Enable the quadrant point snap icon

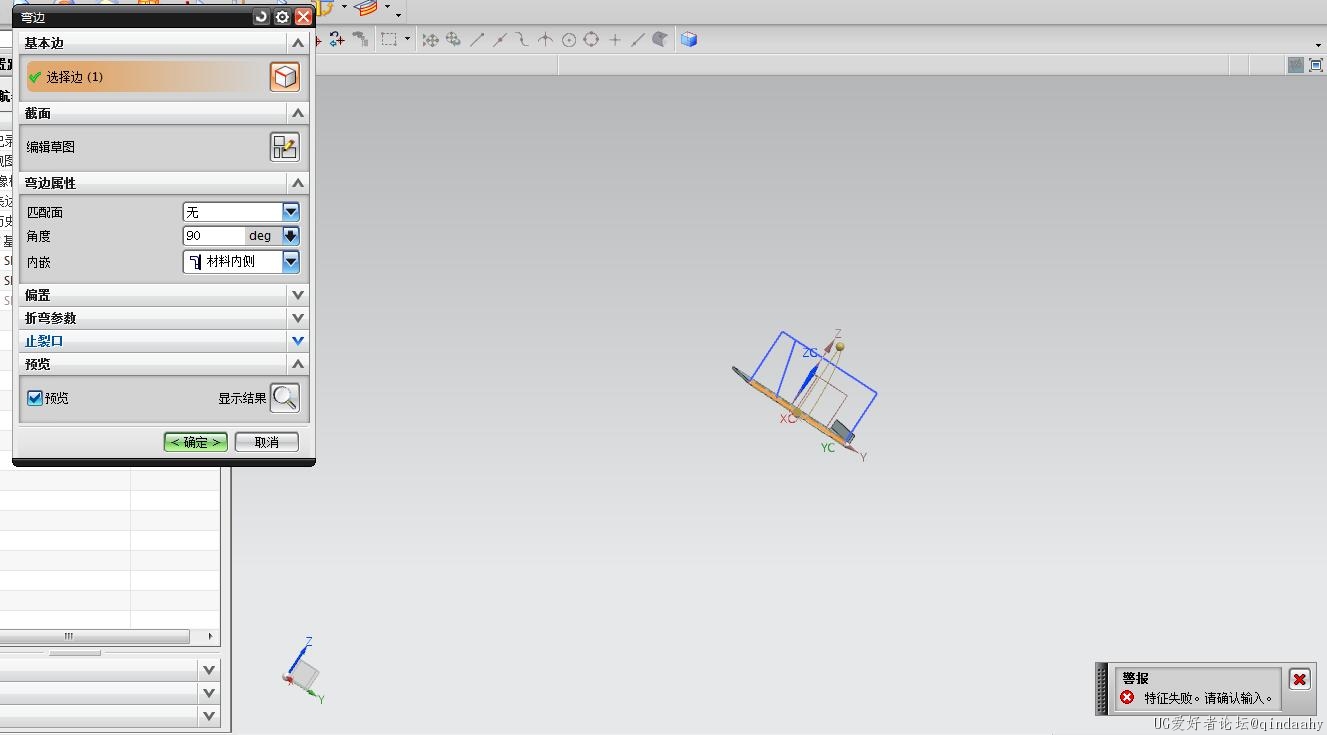591,40
